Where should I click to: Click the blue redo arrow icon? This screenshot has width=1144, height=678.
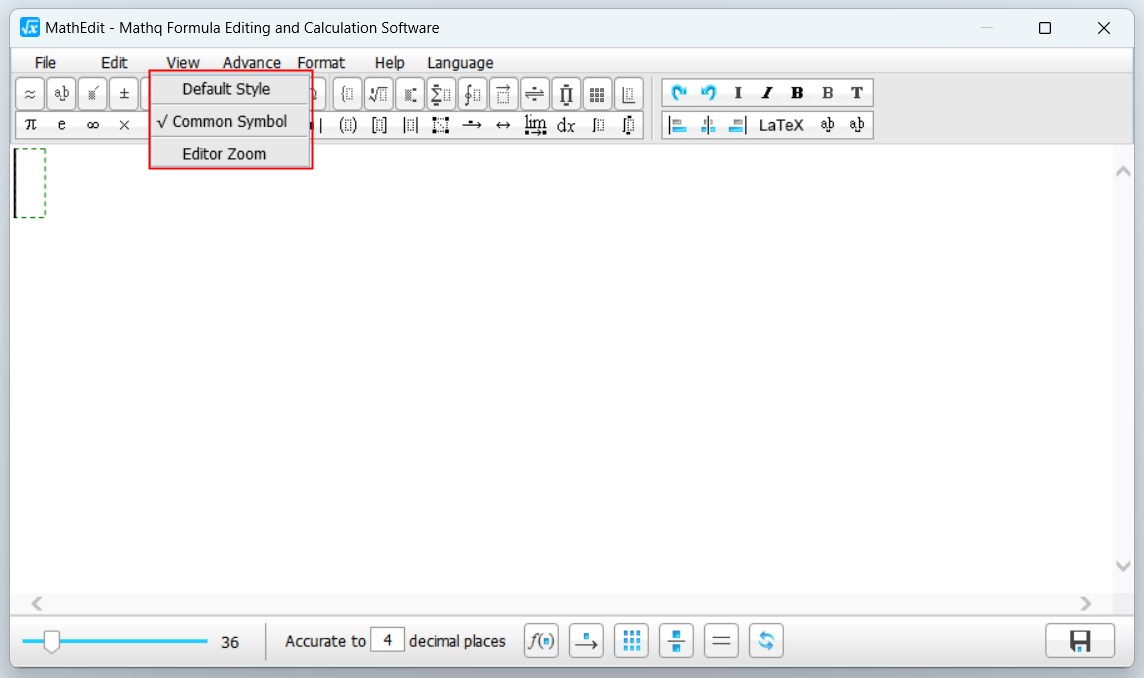coord(679,93)
